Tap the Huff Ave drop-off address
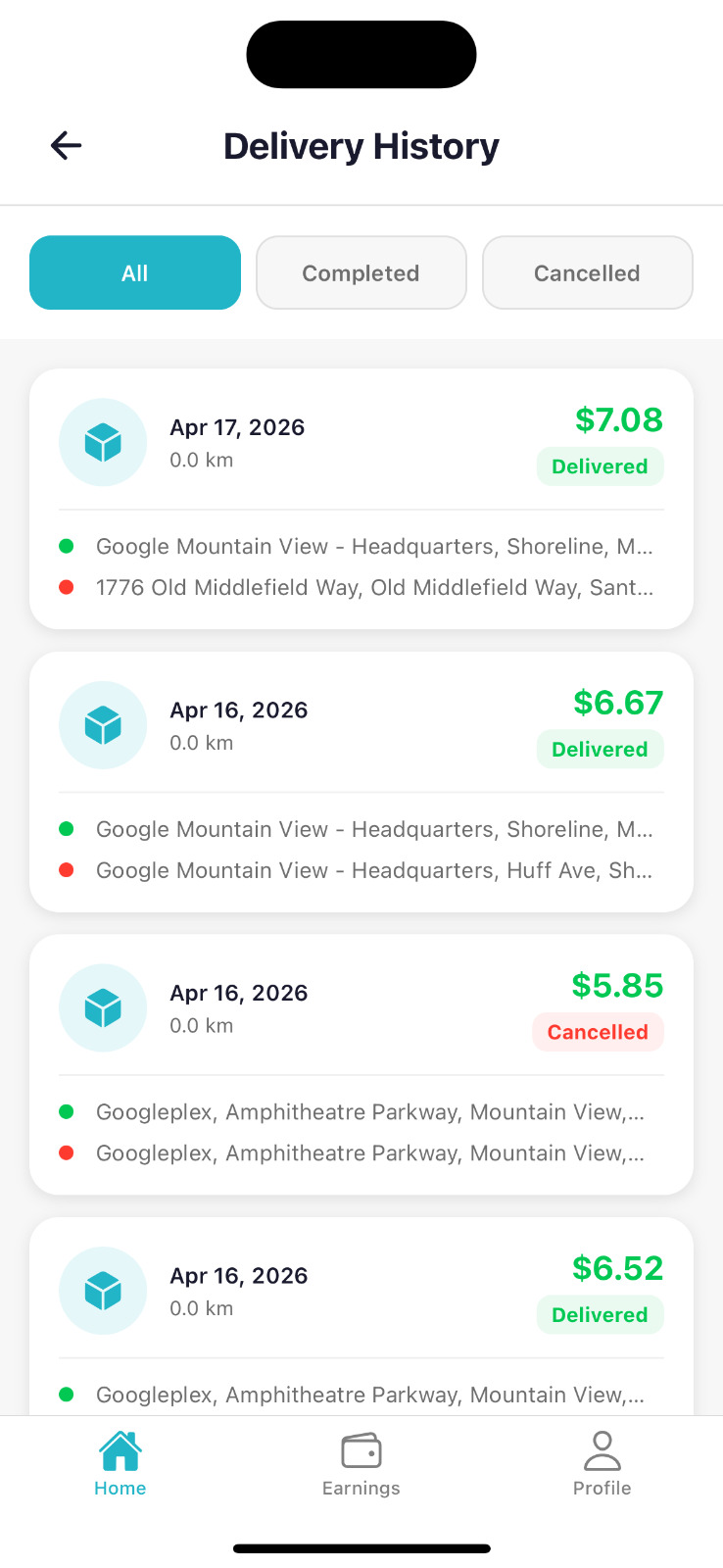723x1568 pixels. [x=374, y=871]
